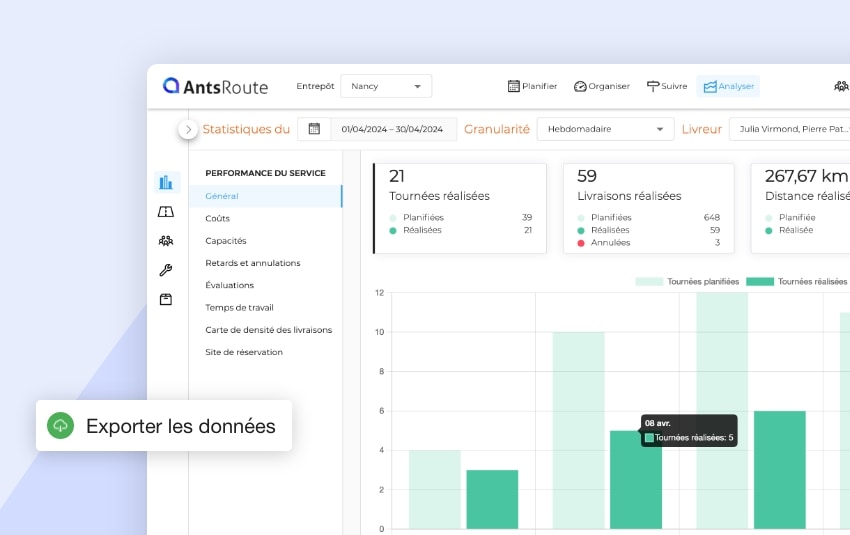Screen dimensions: 850x535
Task: Click Exporter les données button
Action: (164, 426)
